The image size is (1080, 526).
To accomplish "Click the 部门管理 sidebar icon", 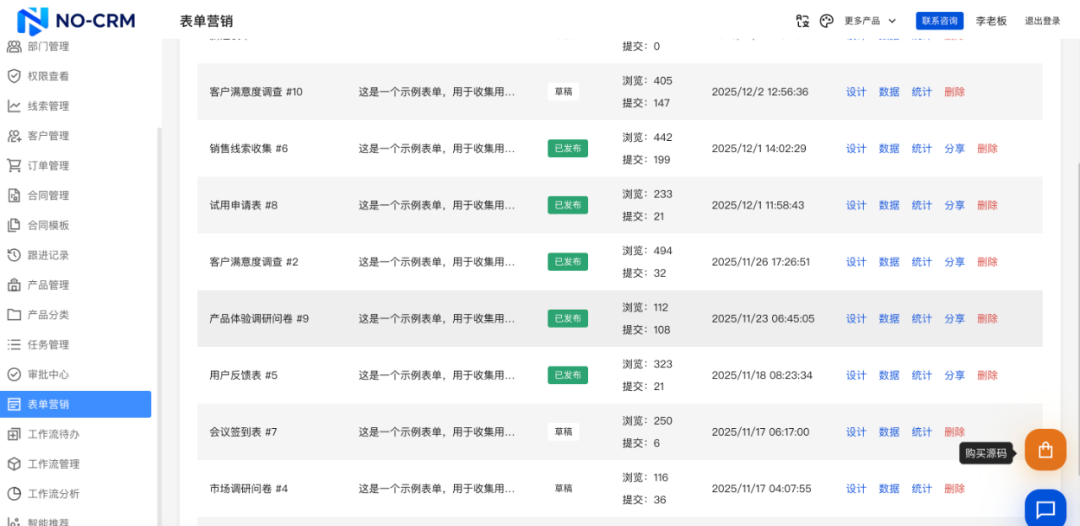I will 14,47.
